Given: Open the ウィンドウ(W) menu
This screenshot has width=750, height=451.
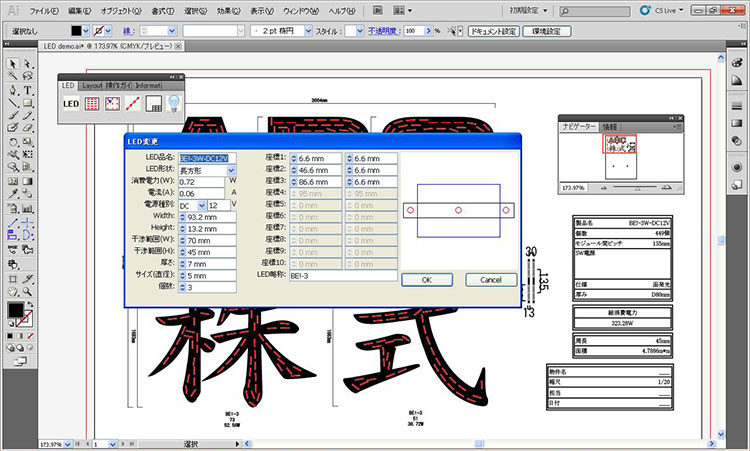Looking at the screenshot, I should pyautogui.click(x=301, y=11).
